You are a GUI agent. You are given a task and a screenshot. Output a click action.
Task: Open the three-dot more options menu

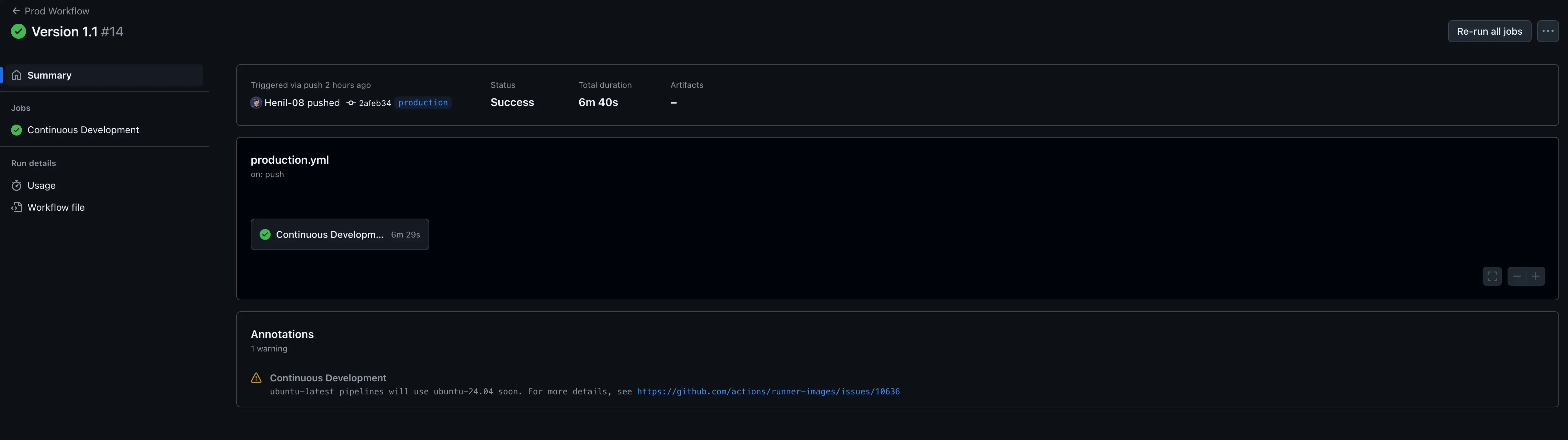pos(1547,32)
